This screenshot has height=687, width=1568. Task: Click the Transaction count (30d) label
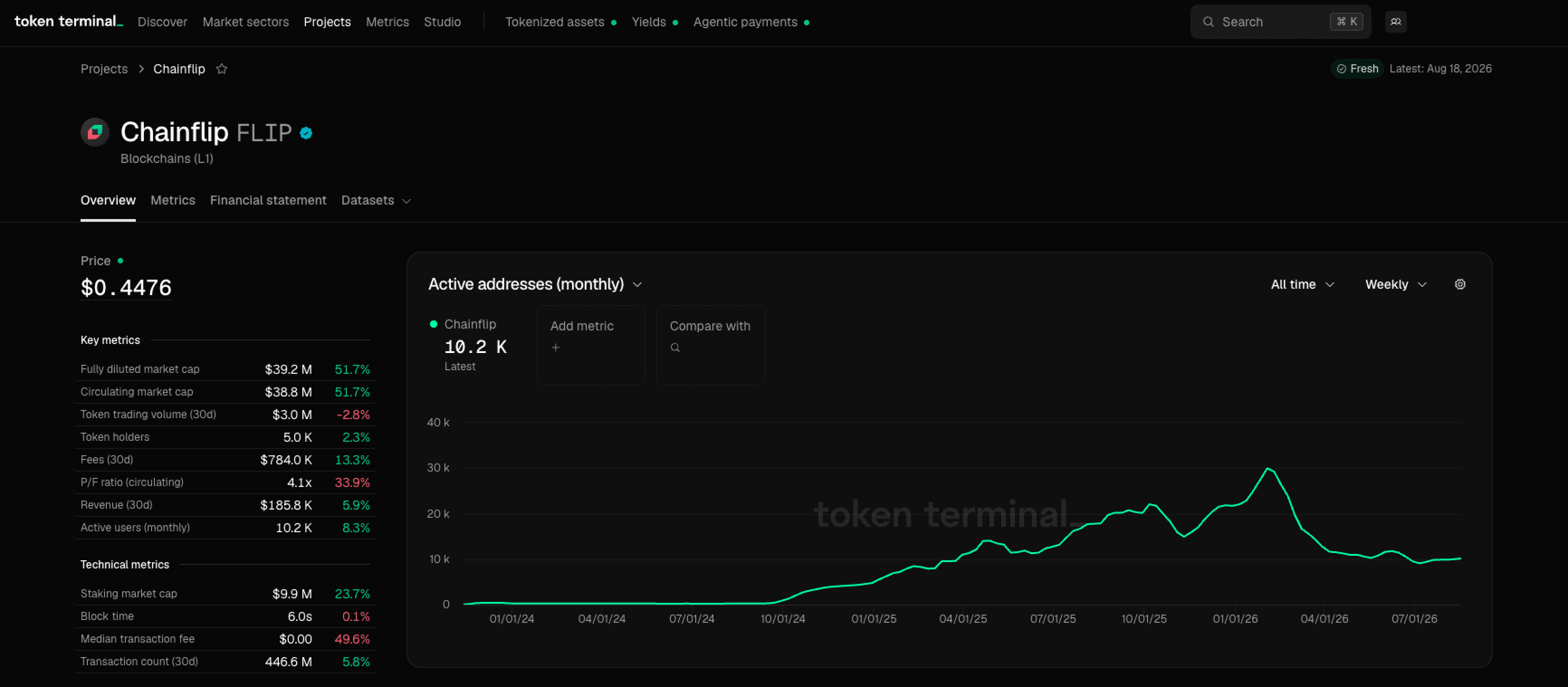coord(139,661)
